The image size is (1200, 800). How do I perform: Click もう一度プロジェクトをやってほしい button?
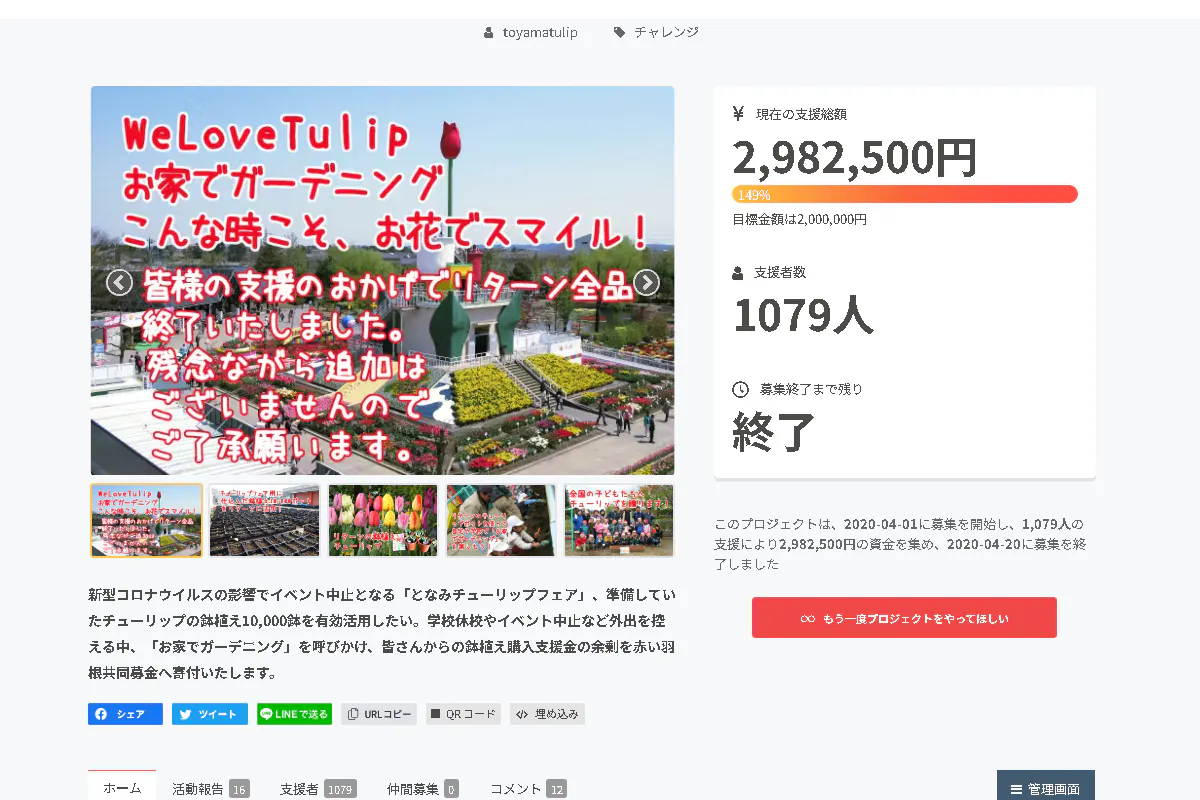pos(904,618)
